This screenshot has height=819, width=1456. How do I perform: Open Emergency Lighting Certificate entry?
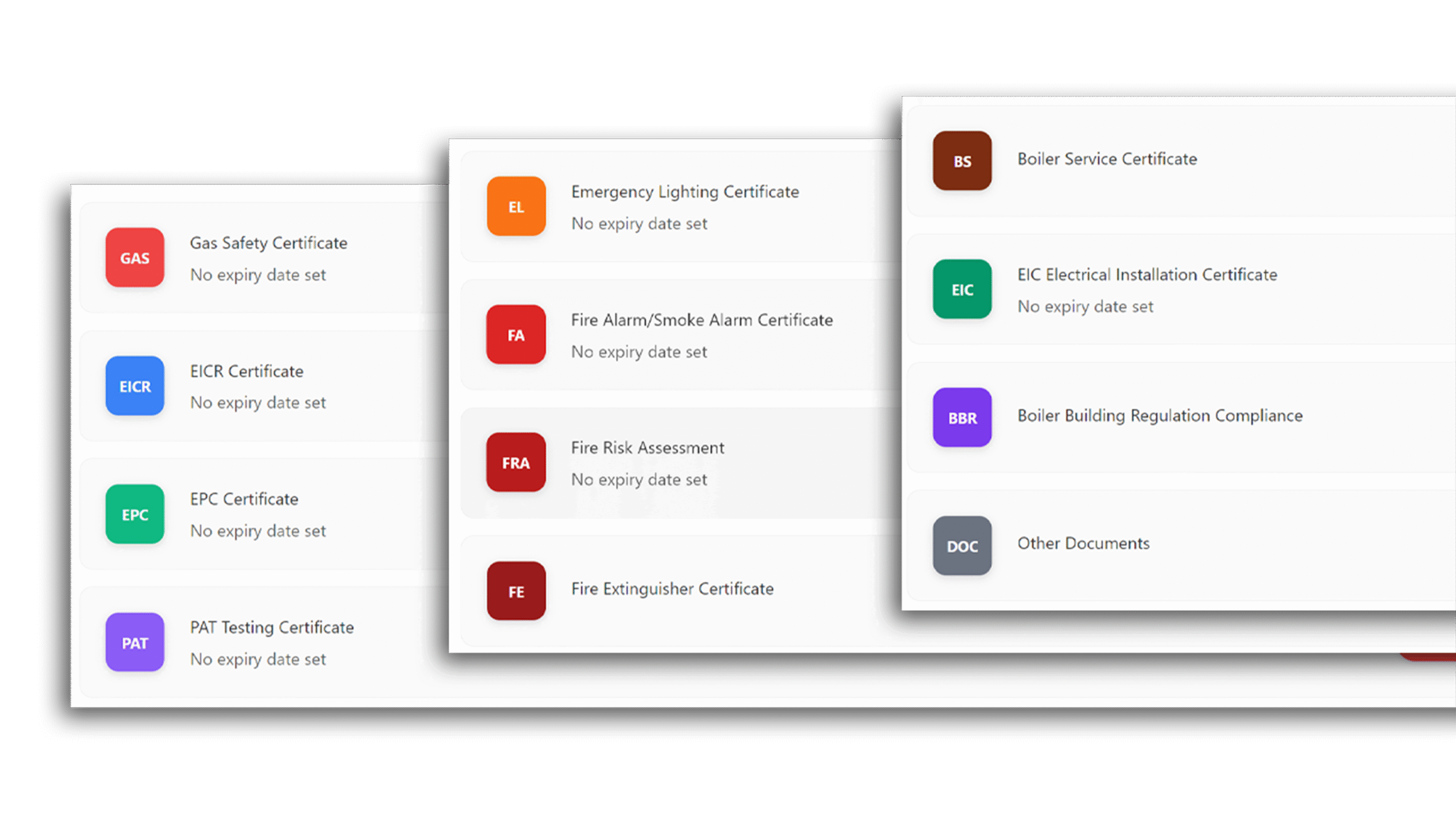pyautogui.click(x=685, y=192)
